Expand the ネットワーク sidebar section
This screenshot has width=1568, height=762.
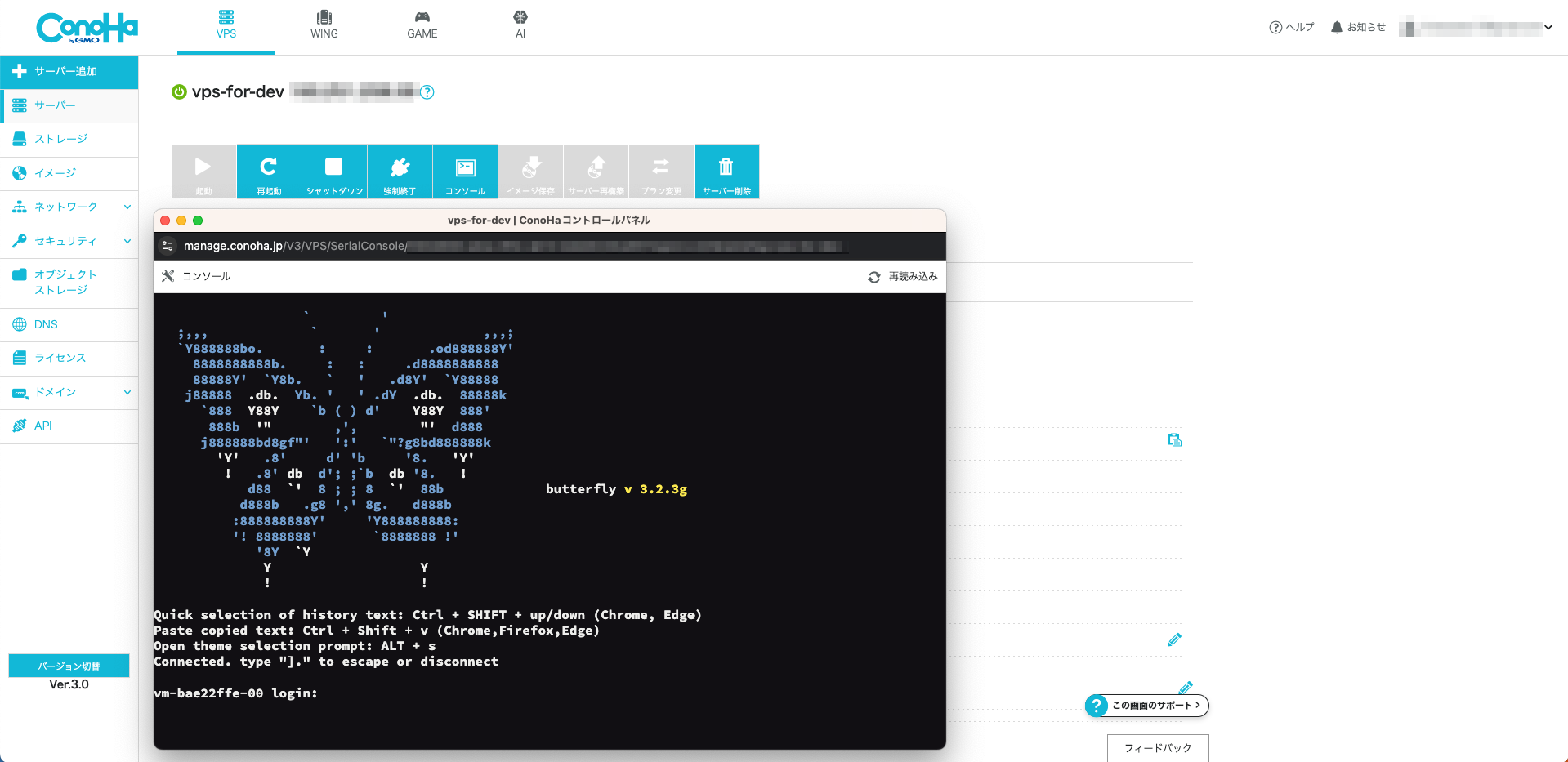coord(69,207)
